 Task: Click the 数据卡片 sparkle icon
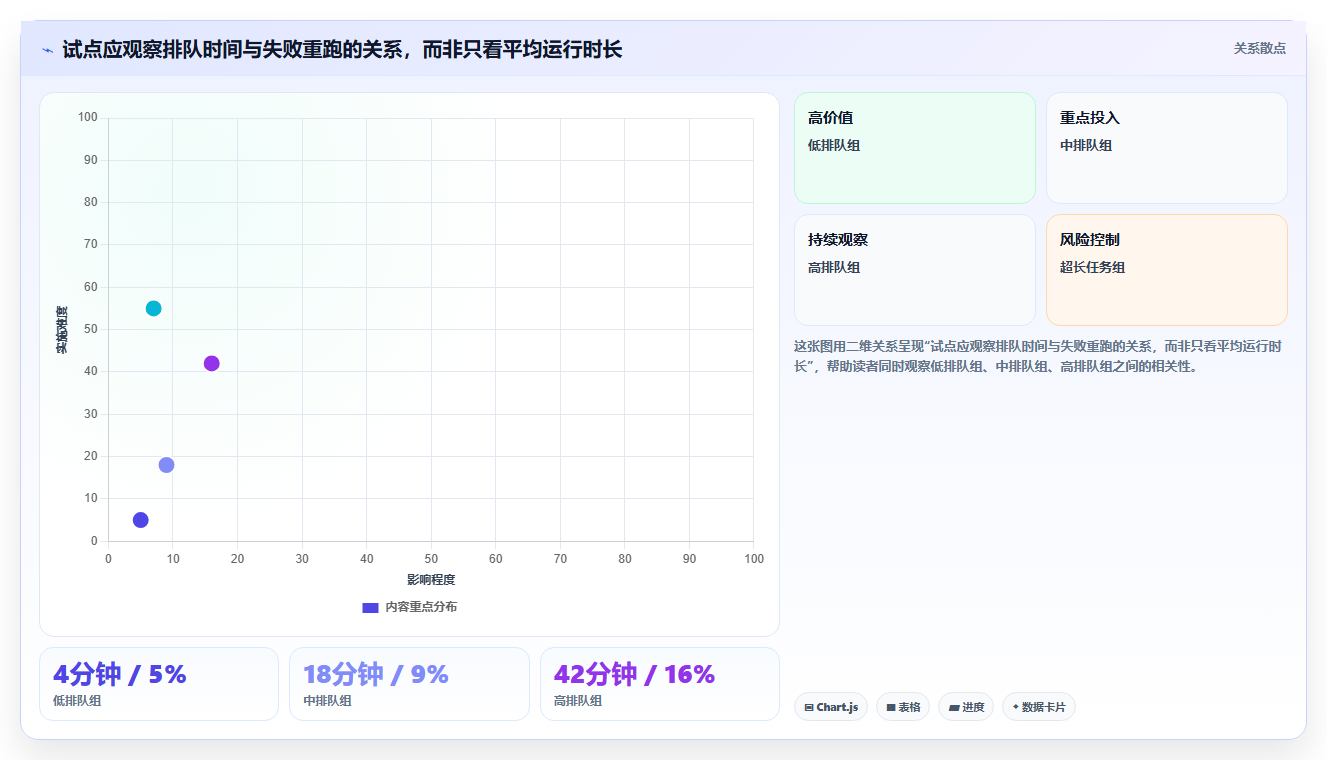coord(1016,706)
